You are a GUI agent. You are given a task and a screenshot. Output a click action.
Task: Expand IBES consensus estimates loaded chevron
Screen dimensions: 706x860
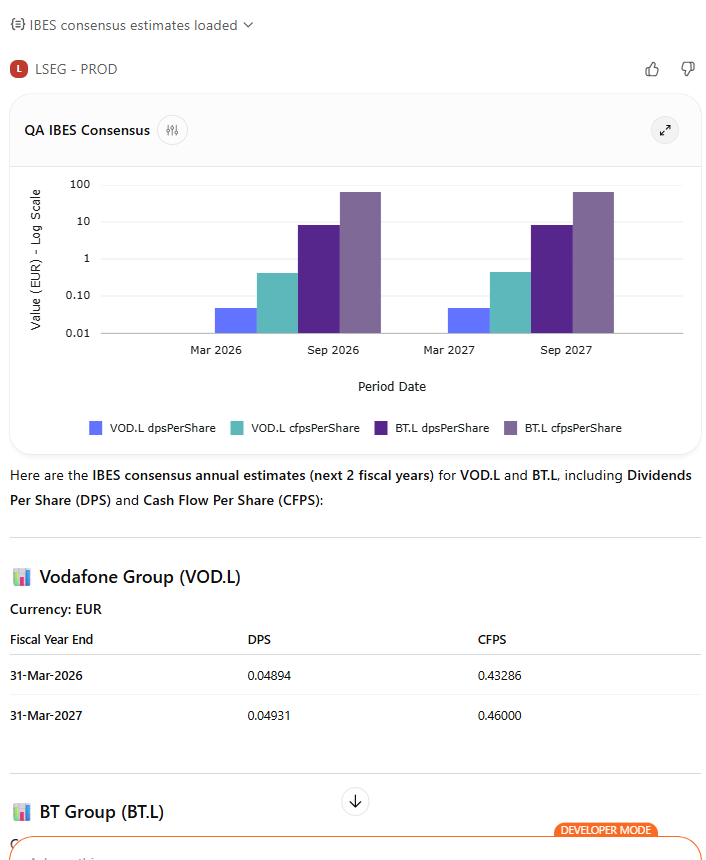tap(248, 25)
